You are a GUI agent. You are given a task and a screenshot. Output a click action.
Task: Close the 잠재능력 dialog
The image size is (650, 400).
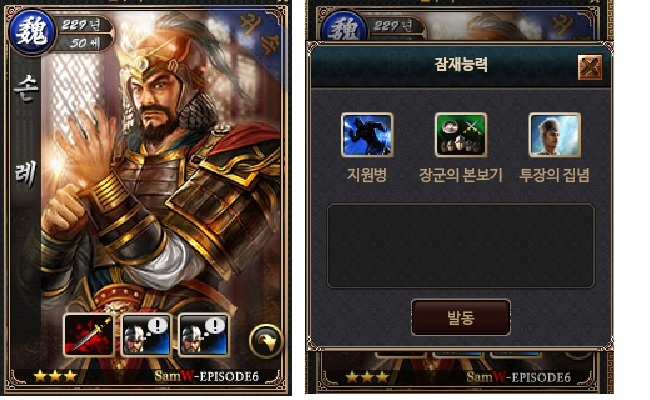click(589, 67)
